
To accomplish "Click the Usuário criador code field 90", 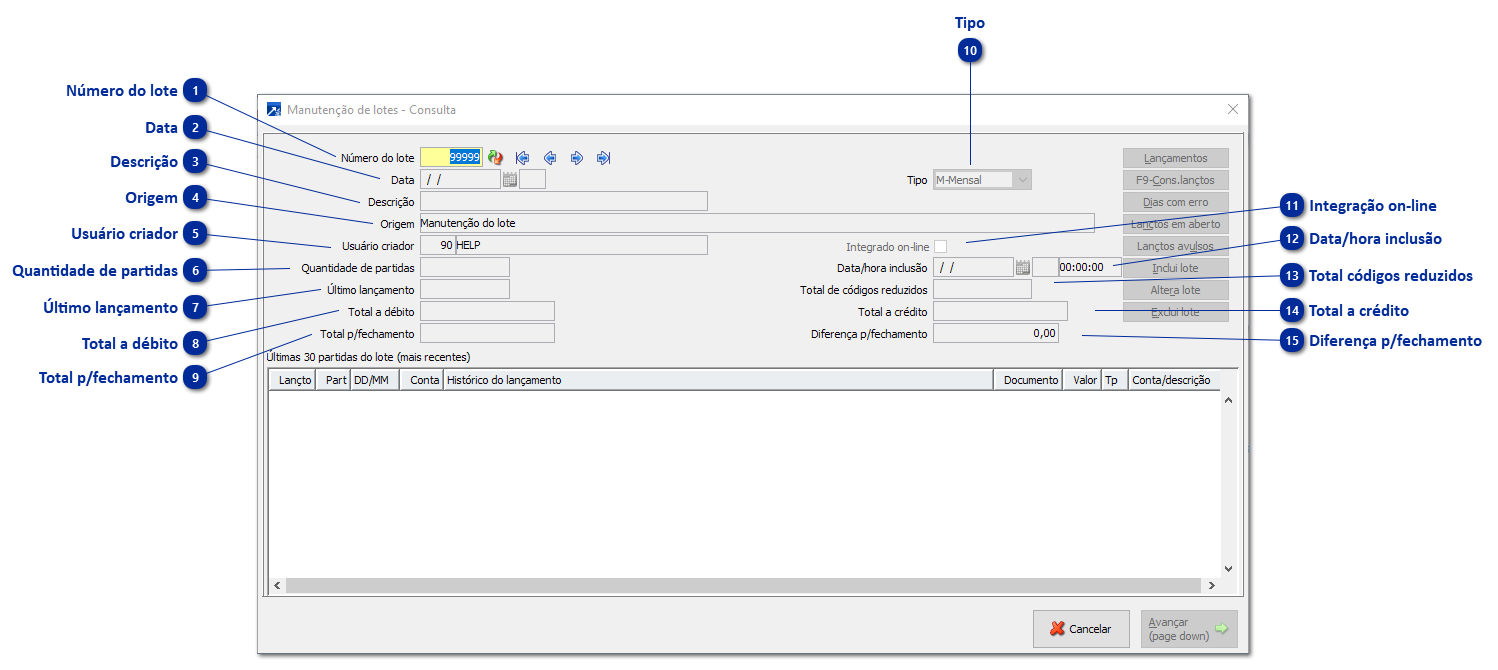I will pos(438,245).
